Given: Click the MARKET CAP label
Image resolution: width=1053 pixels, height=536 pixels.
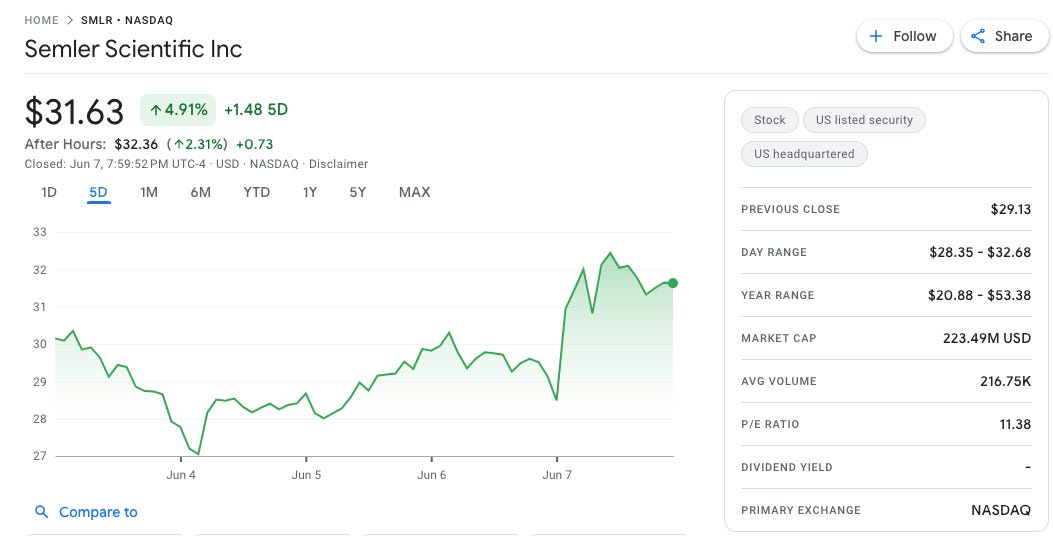Looking at the screenshot, I should (x=779, y=338).
